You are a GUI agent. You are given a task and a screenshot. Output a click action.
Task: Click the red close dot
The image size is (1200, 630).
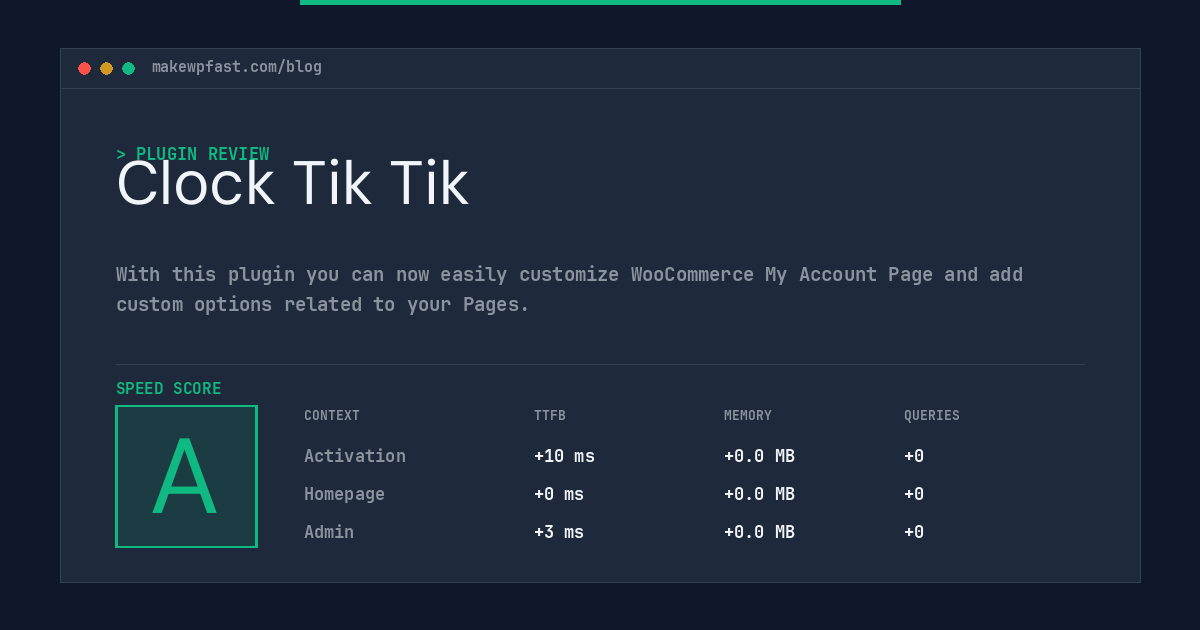[84, 68]
